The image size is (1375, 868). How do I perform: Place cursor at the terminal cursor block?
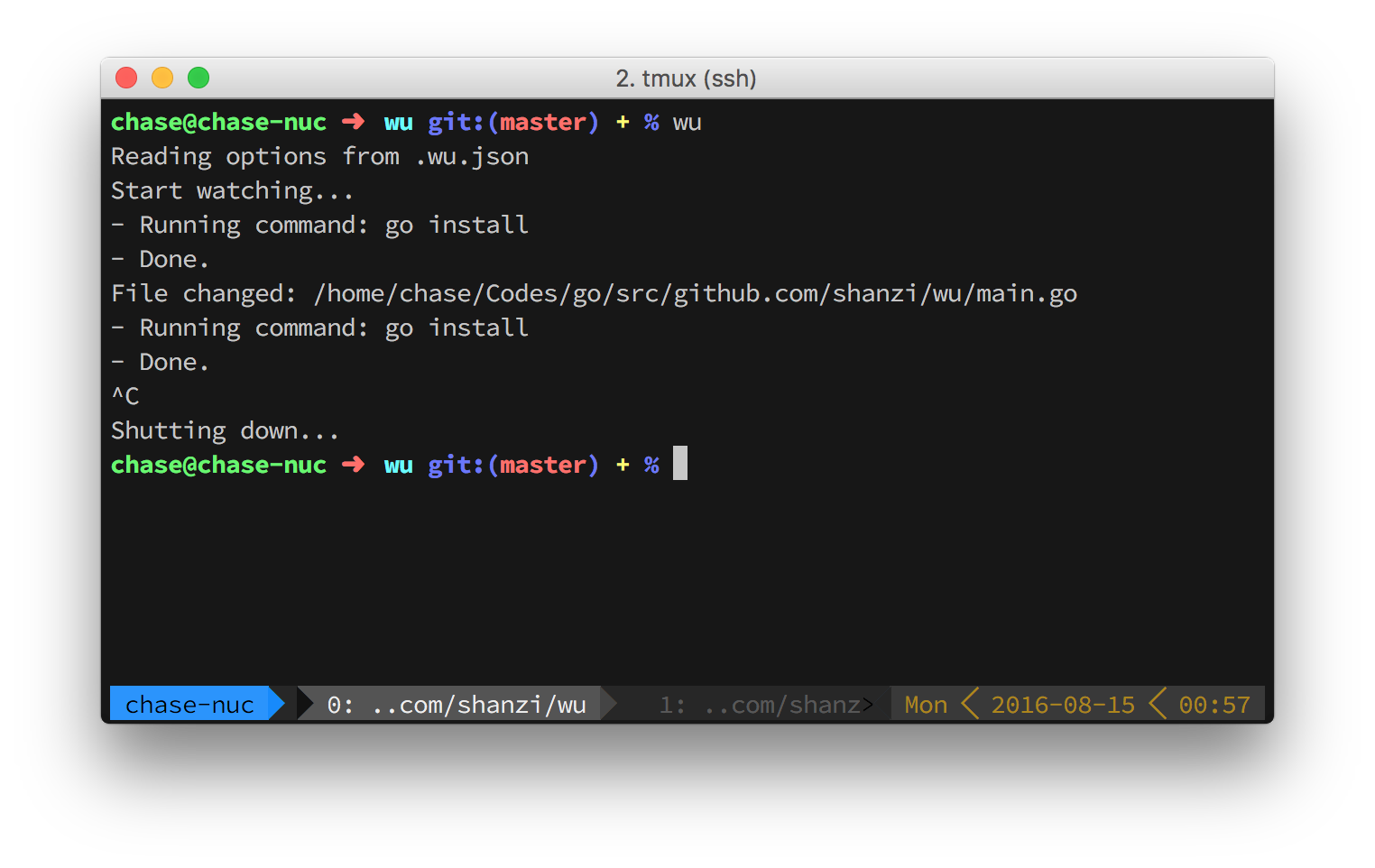(x=680, y=463)
